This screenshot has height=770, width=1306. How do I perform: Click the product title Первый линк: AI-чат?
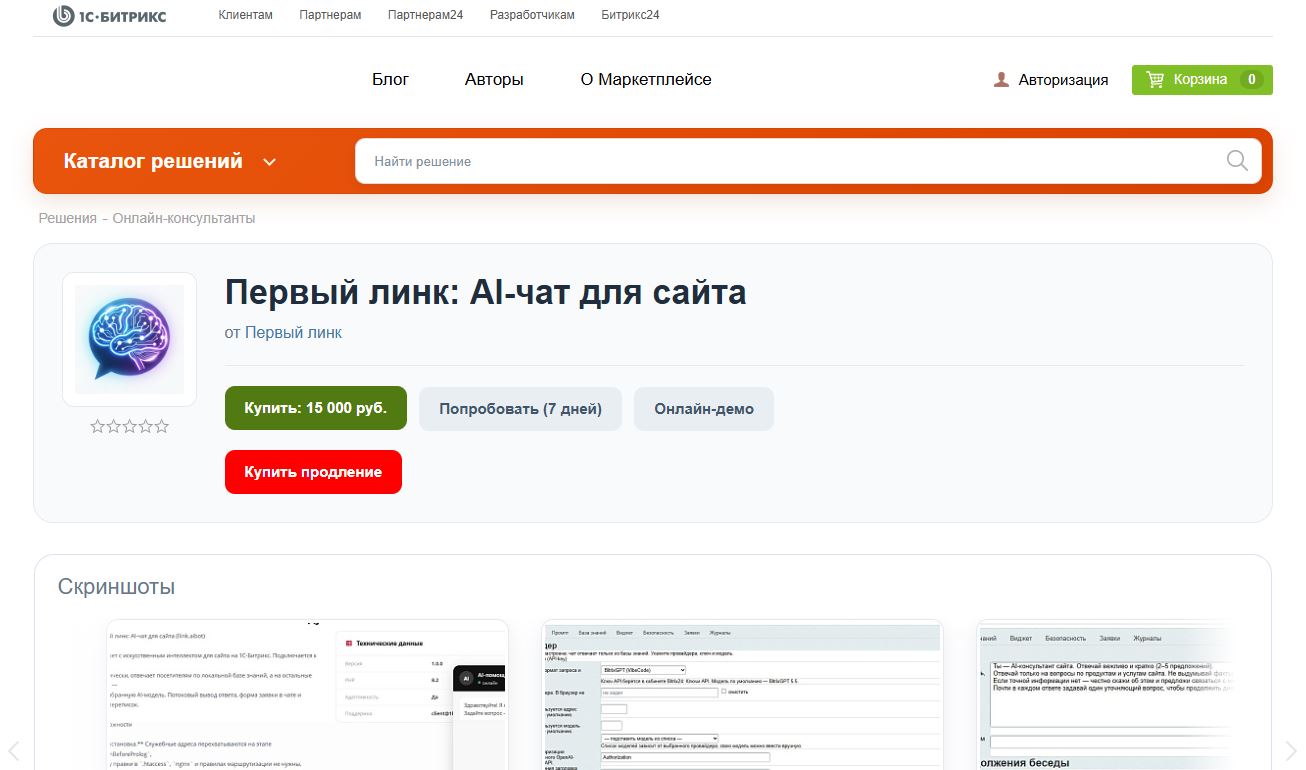(485, 293)
